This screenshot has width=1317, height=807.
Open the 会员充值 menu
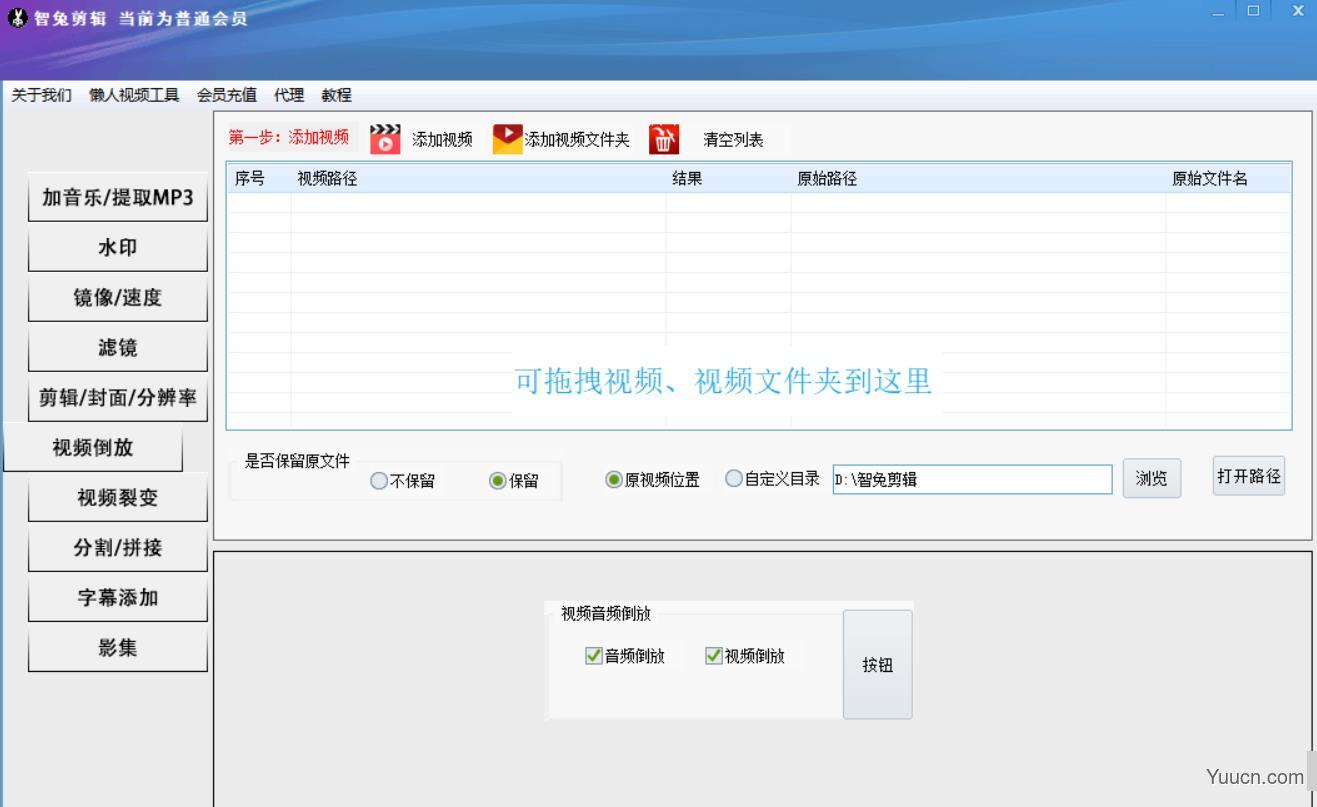227,95
